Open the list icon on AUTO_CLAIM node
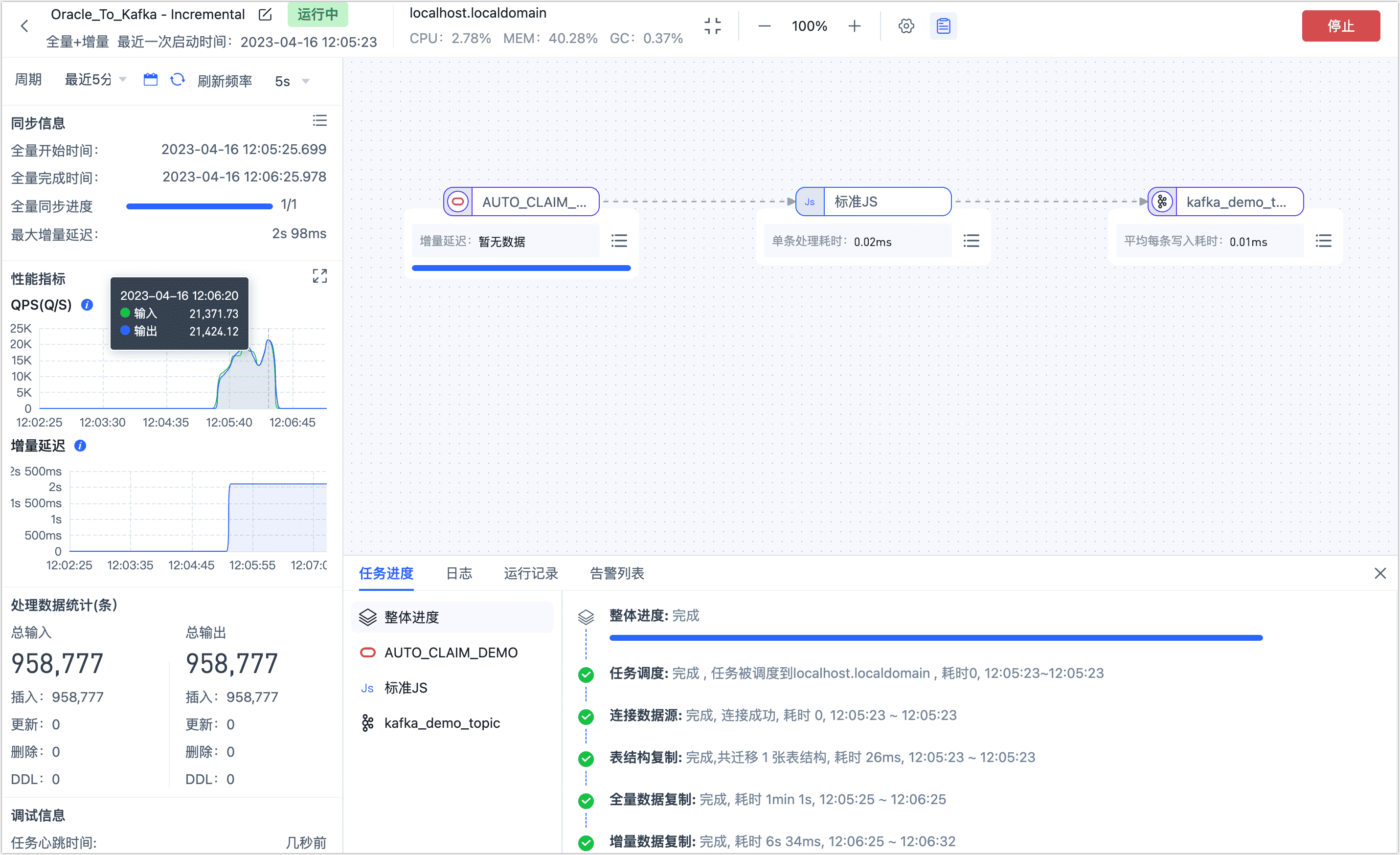The image size is (1400, 855). pos(619,240)
